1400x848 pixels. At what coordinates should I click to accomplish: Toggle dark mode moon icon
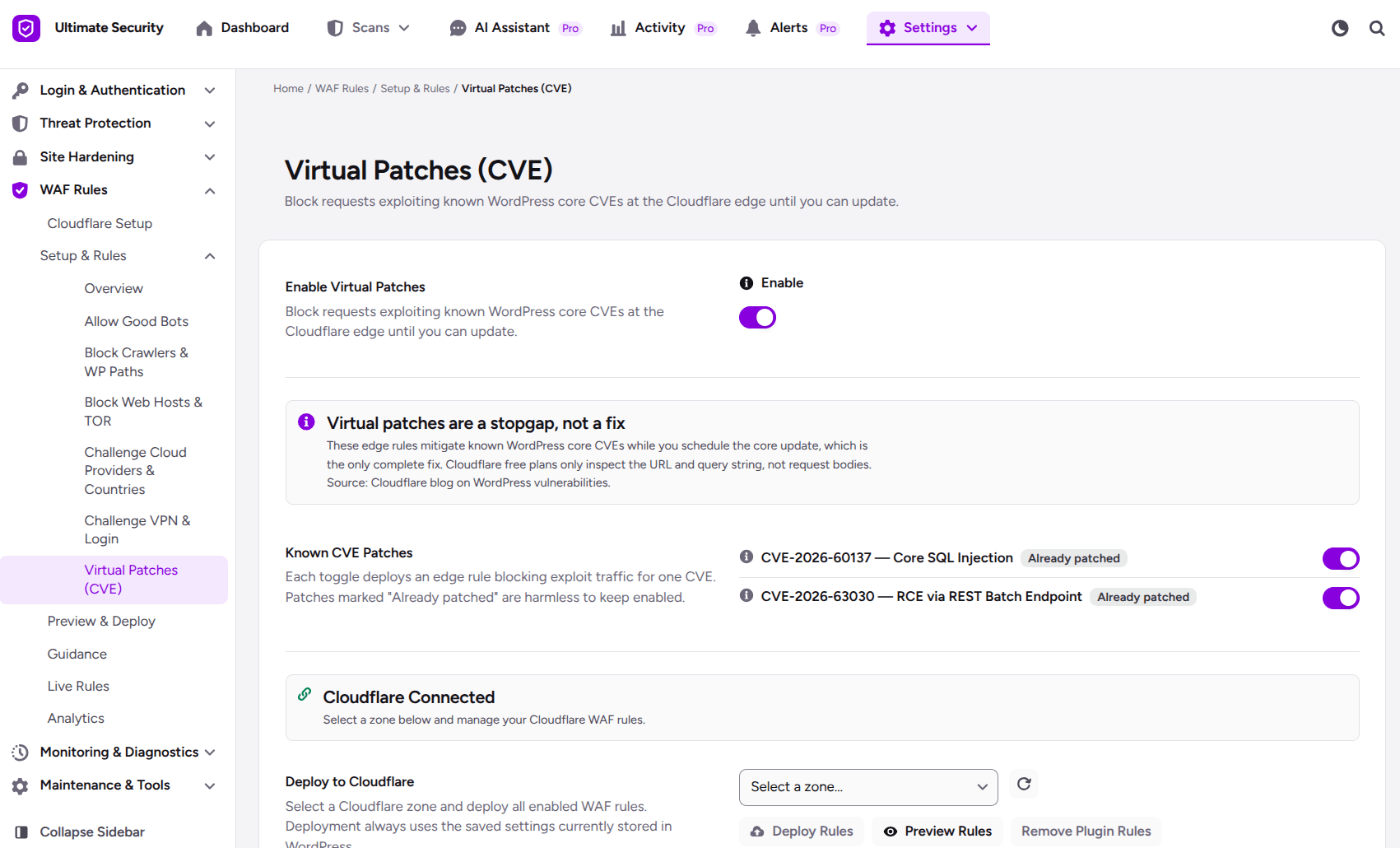coord(1340,28)
